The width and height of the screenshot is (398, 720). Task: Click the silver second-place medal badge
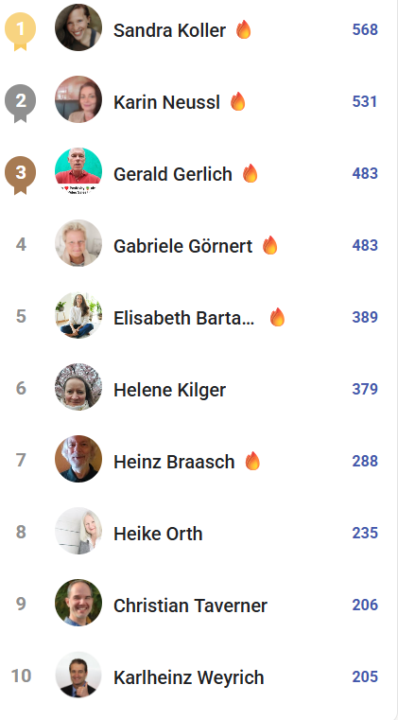pyautogui.click(x=20, y=102)
